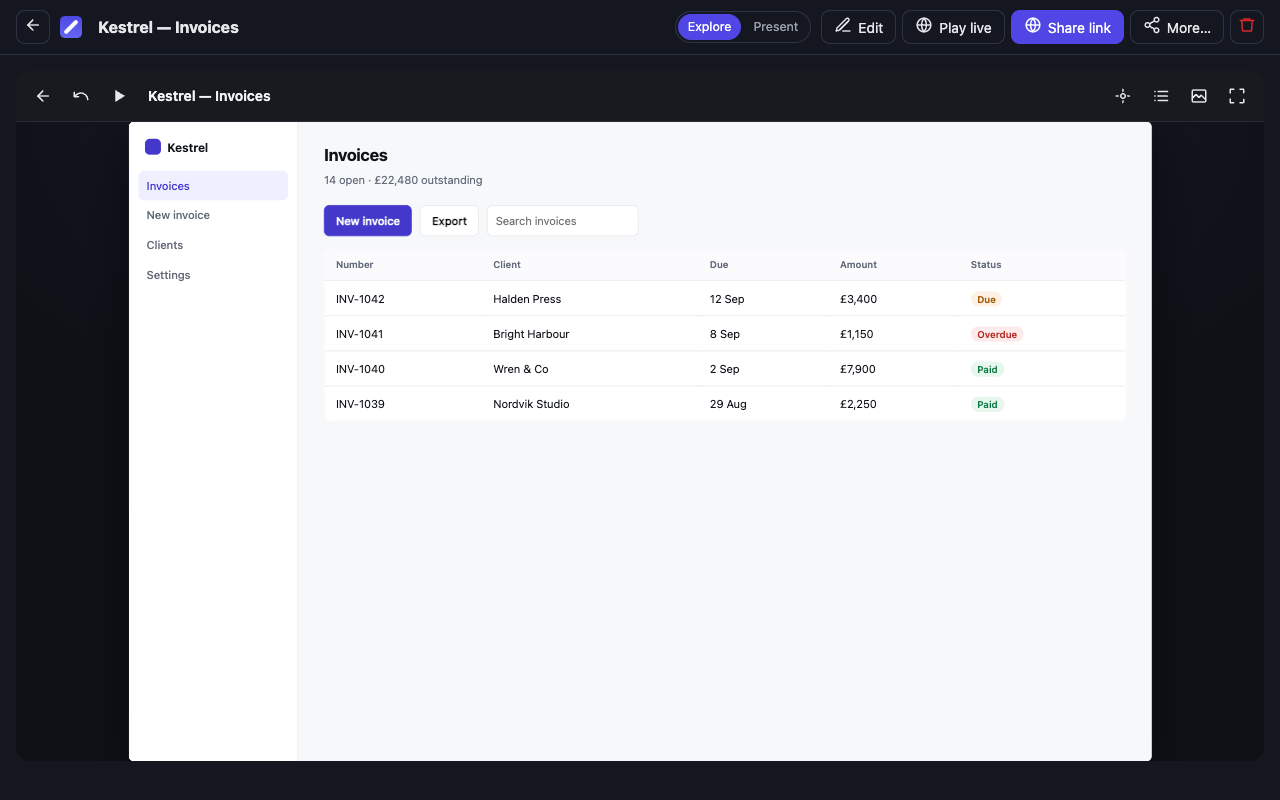
Task: Click the Status column header
Action: click(986, 265)
